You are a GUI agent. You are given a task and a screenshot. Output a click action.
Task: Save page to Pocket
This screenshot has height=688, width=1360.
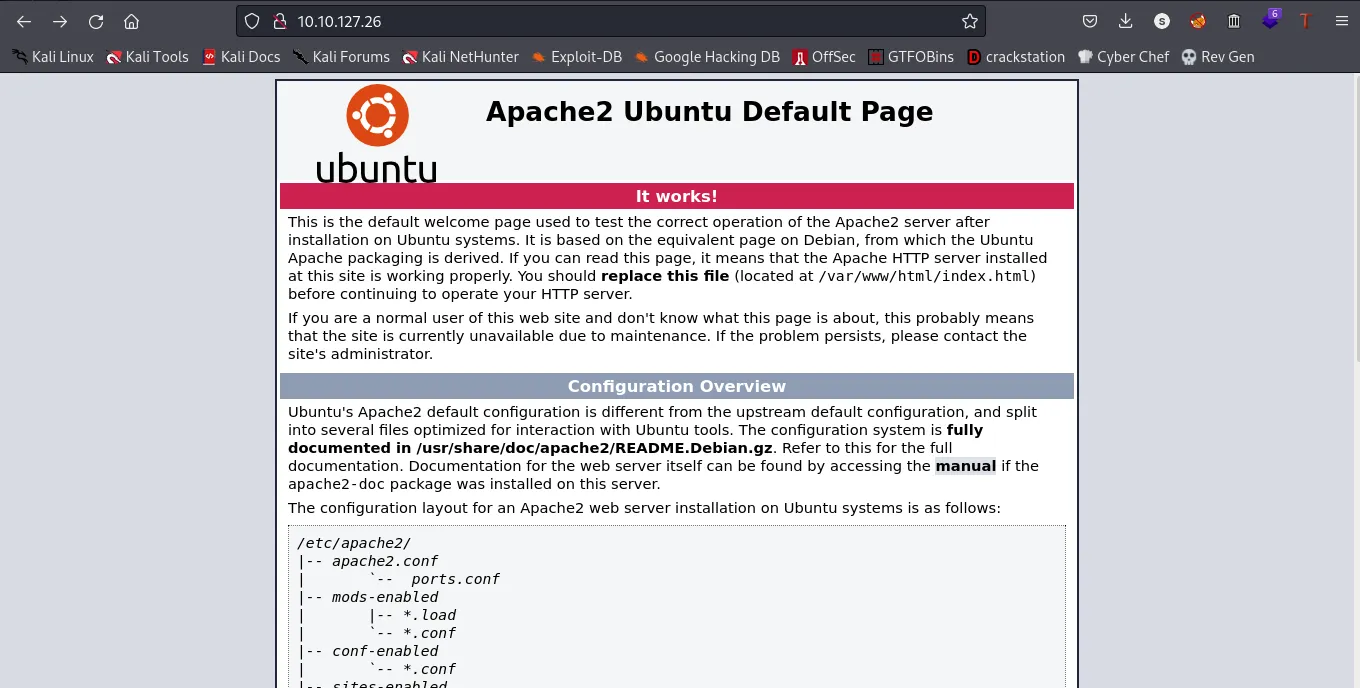[1090, 21]
